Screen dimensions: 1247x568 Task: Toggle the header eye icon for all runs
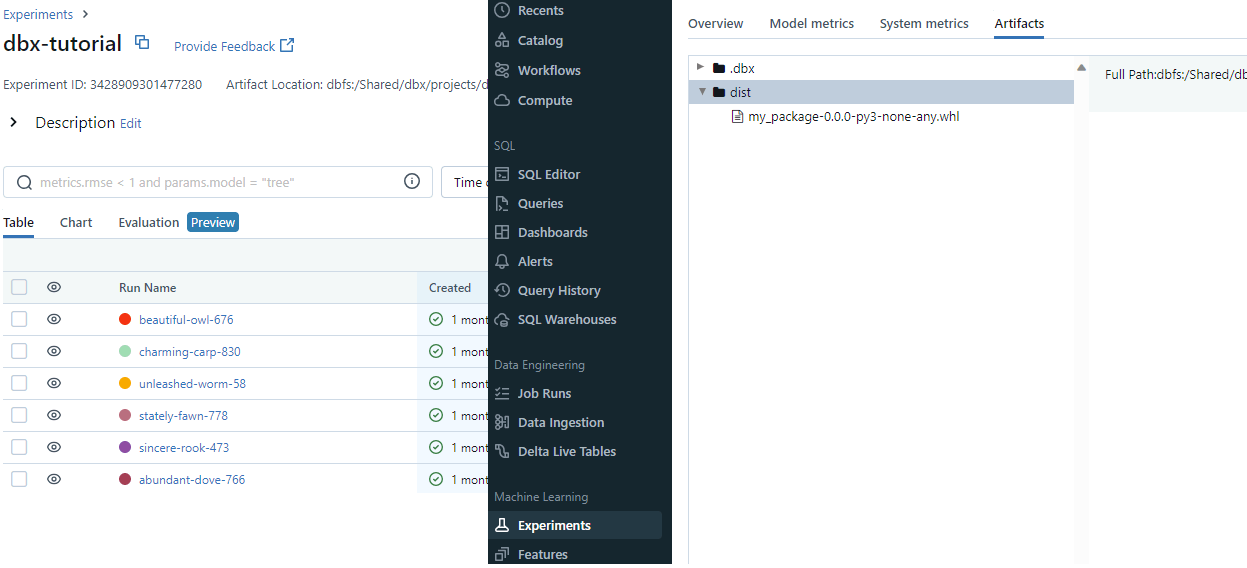54,287
